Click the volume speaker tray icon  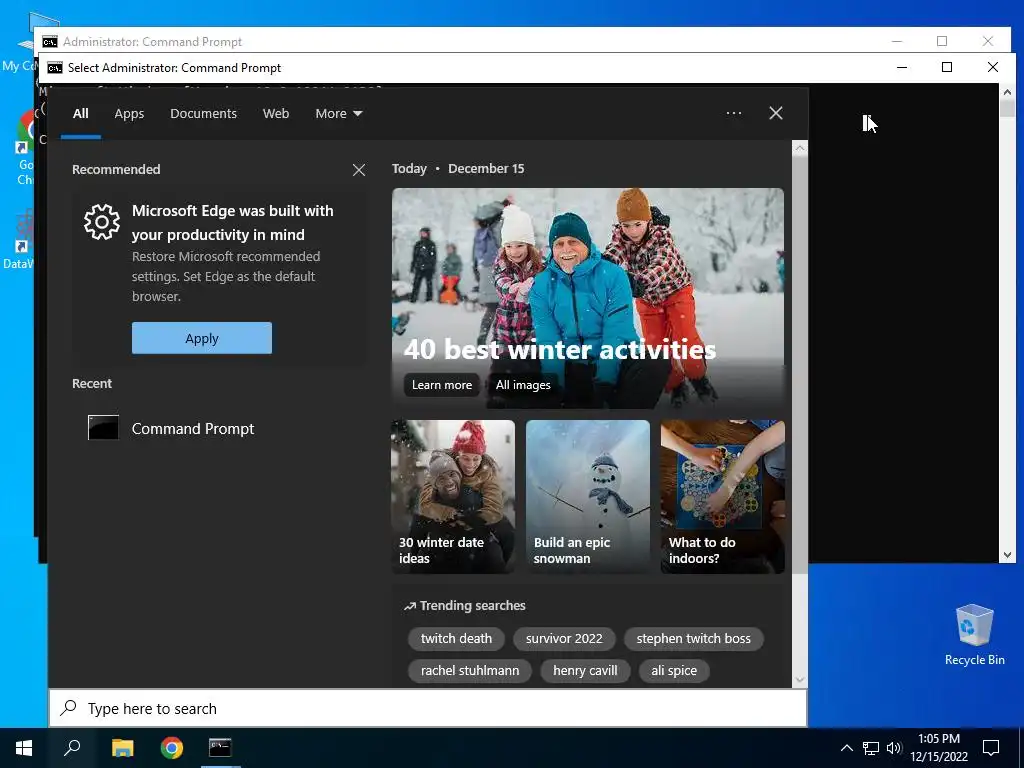pos(894,748)
